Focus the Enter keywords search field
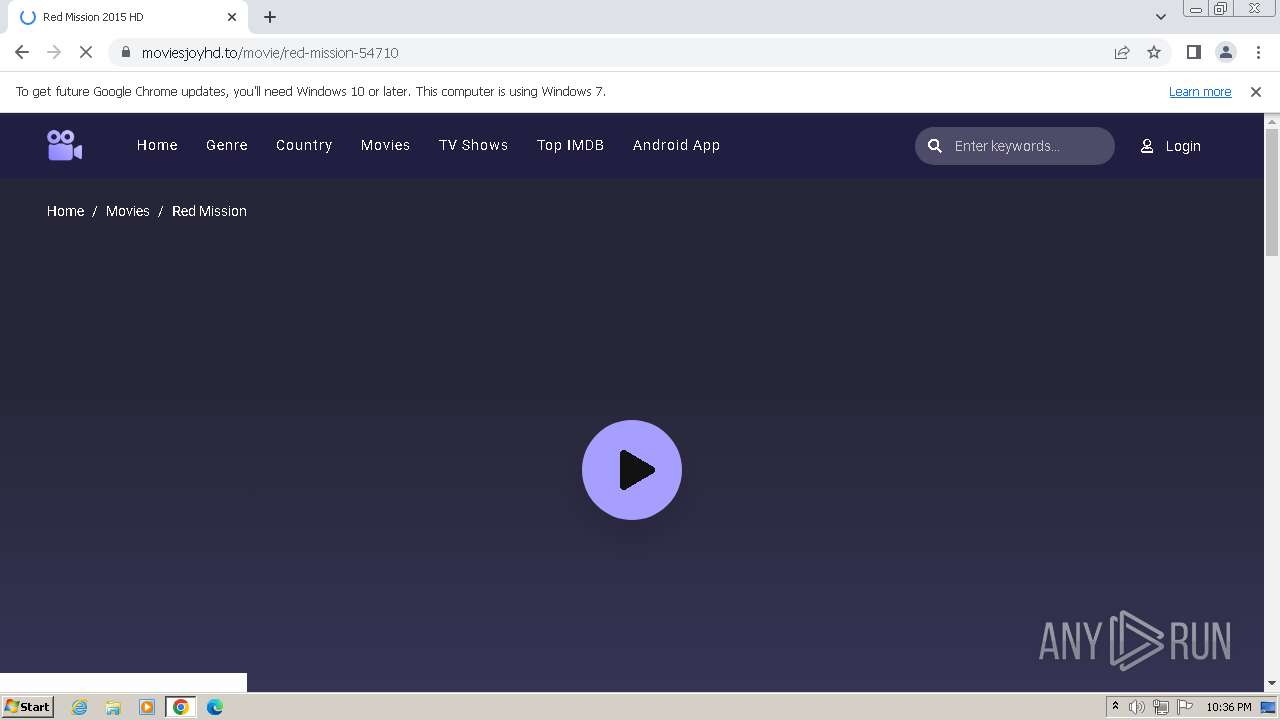 pos(1015,146)
